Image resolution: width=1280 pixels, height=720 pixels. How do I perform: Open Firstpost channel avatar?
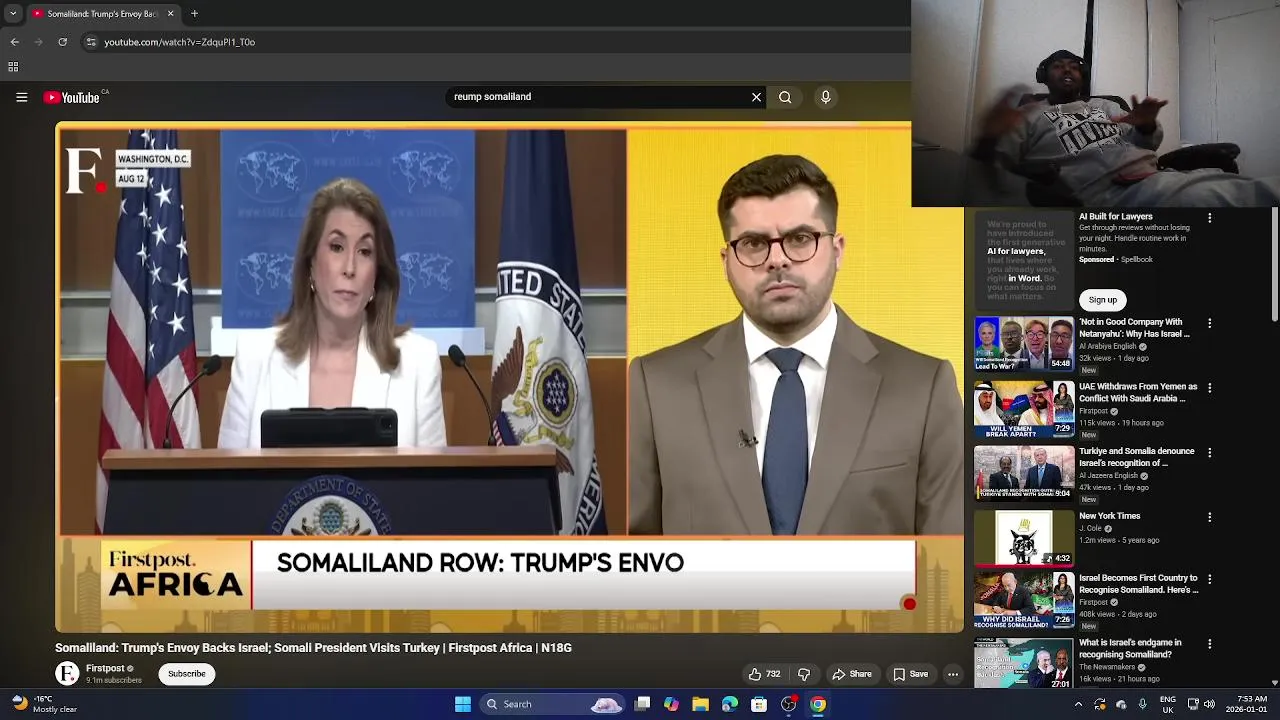coord(67,674)
